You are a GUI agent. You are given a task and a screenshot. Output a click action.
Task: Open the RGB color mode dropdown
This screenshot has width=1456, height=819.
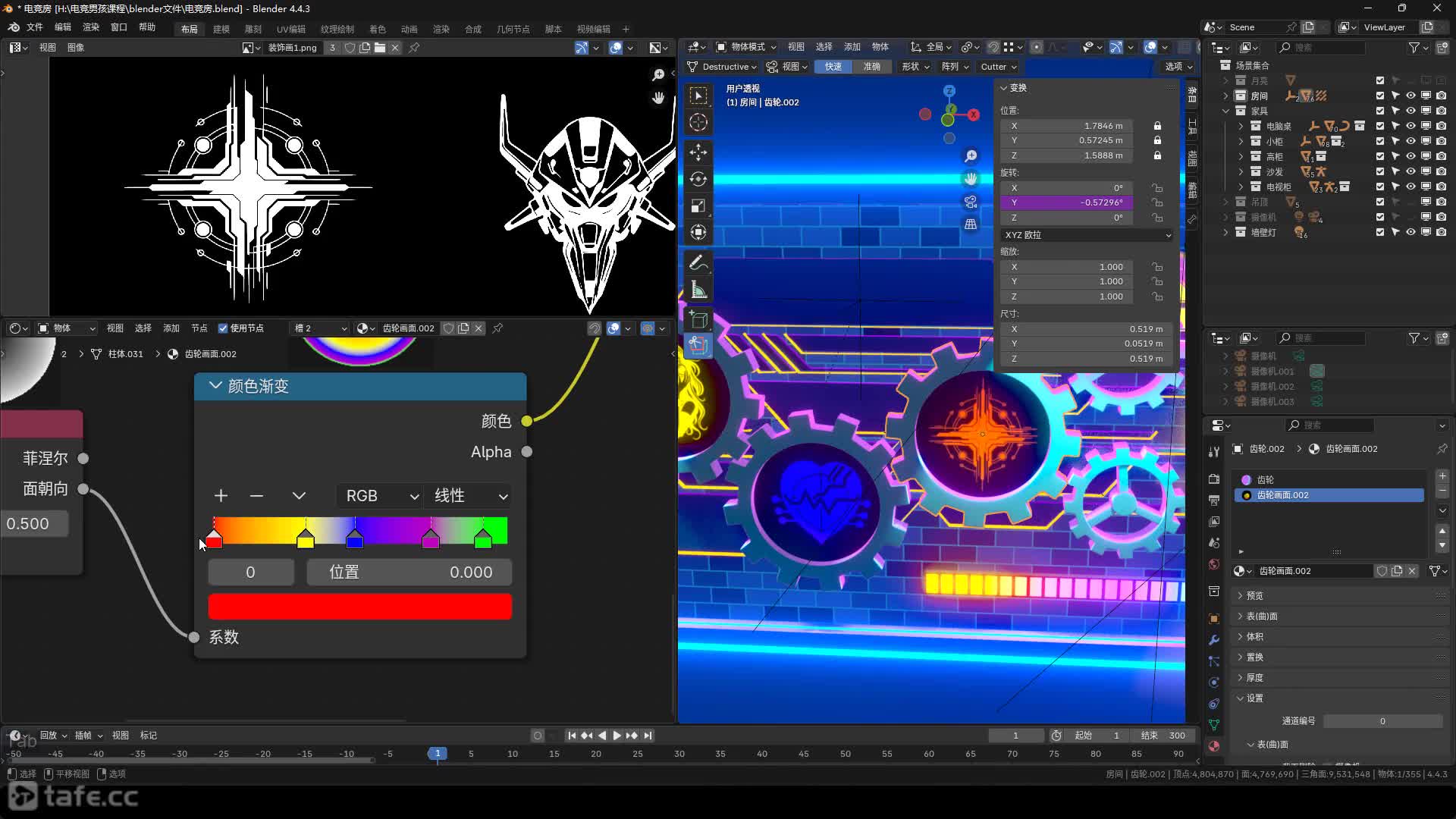[x=381, y=496]
